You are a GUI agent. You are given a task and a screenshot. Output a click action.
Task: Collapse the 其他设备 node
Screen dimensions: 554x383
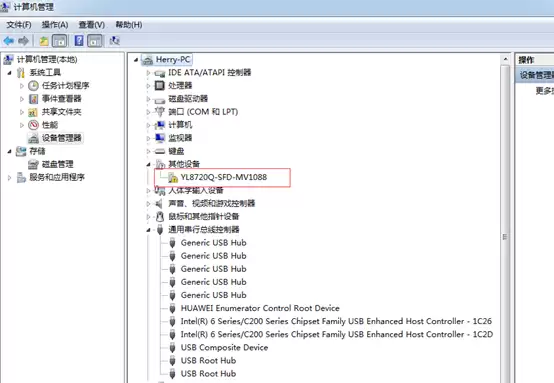click(149, 164)
